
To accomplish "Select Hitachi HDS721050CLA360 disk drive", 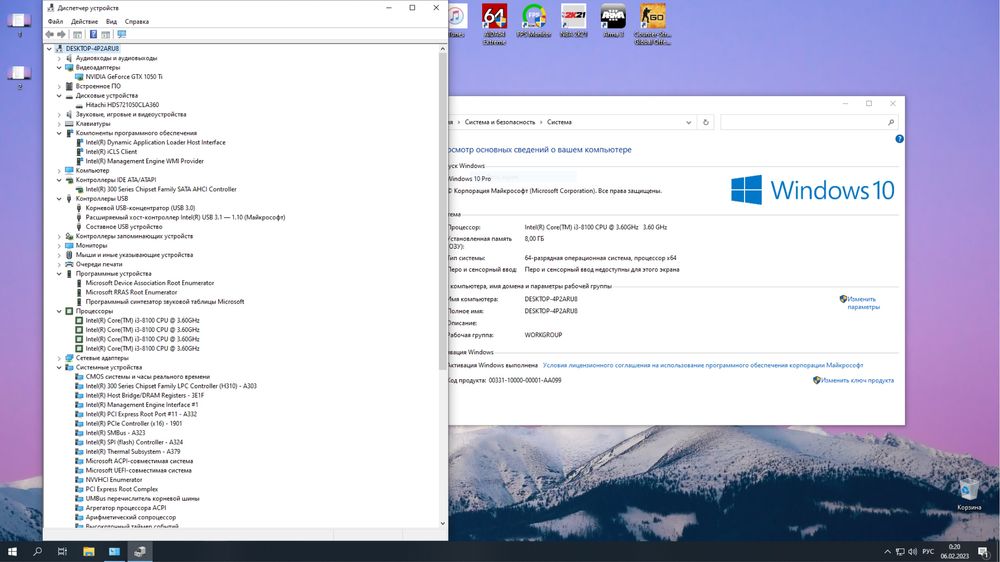I will tap(122, 105).
